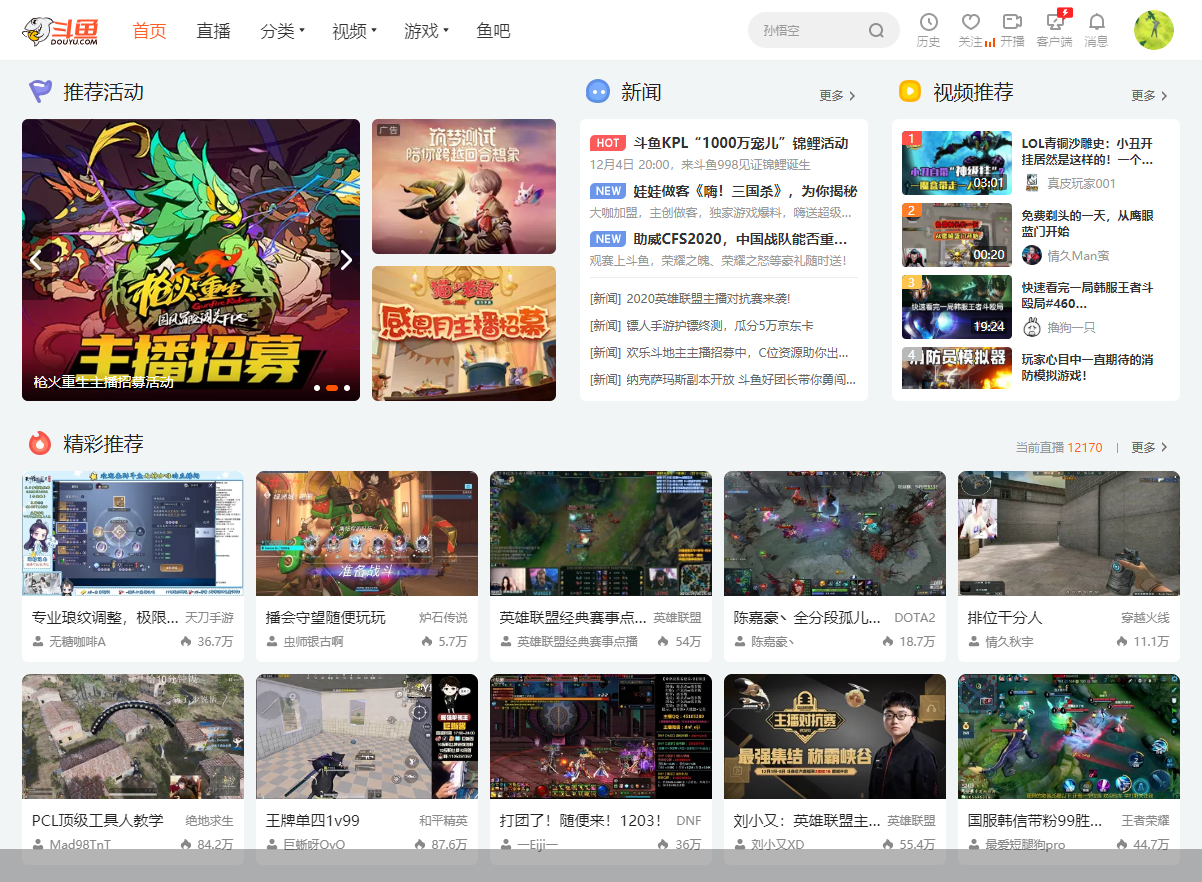Click the 视频推荐 yellow play icon
The width and height of the screenshot is (1202, 882).
(910, 92)
